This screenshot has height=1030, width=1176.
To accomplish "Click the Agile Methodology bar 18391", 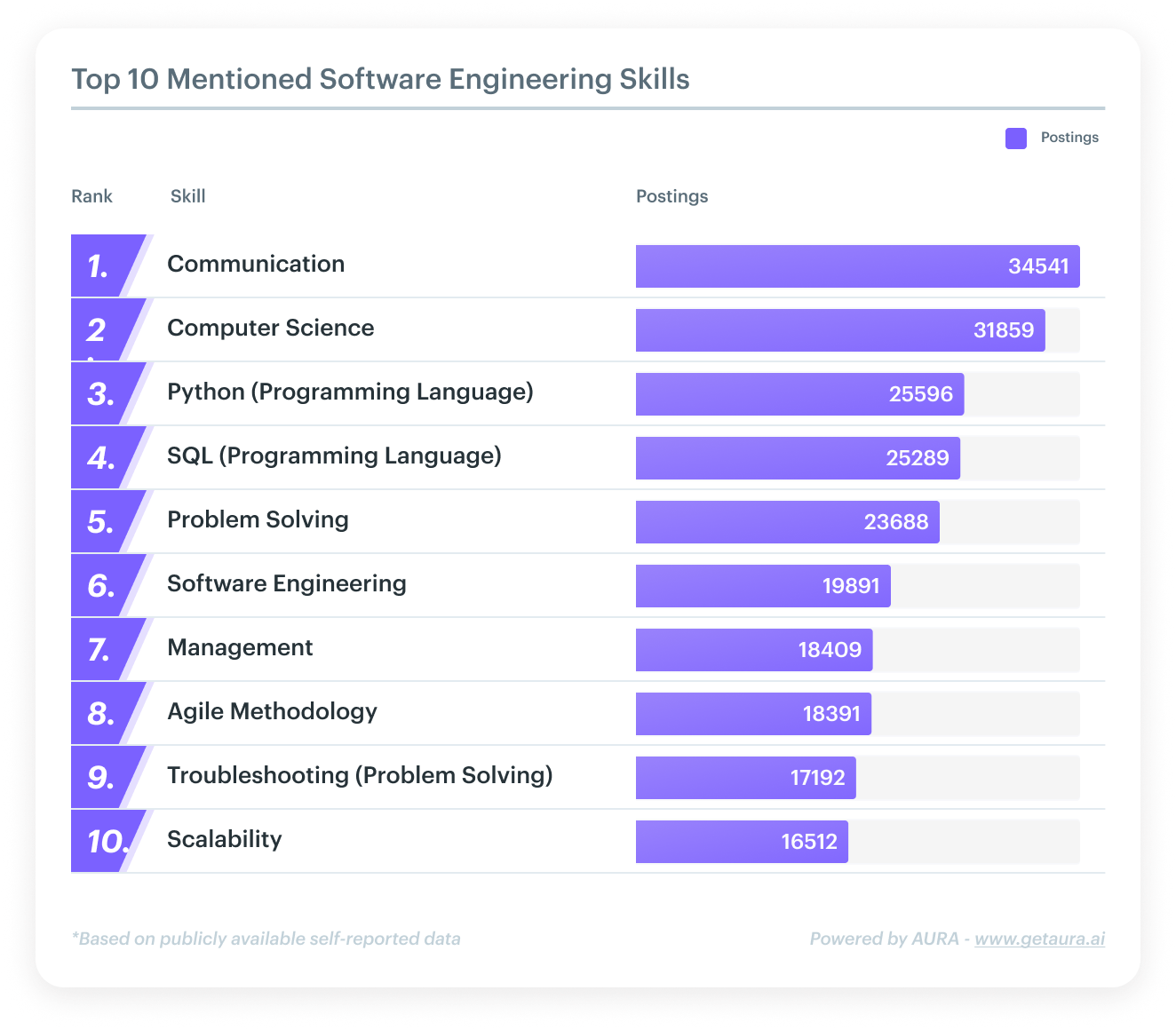I will pyautogui.click(x=753, y=714).
